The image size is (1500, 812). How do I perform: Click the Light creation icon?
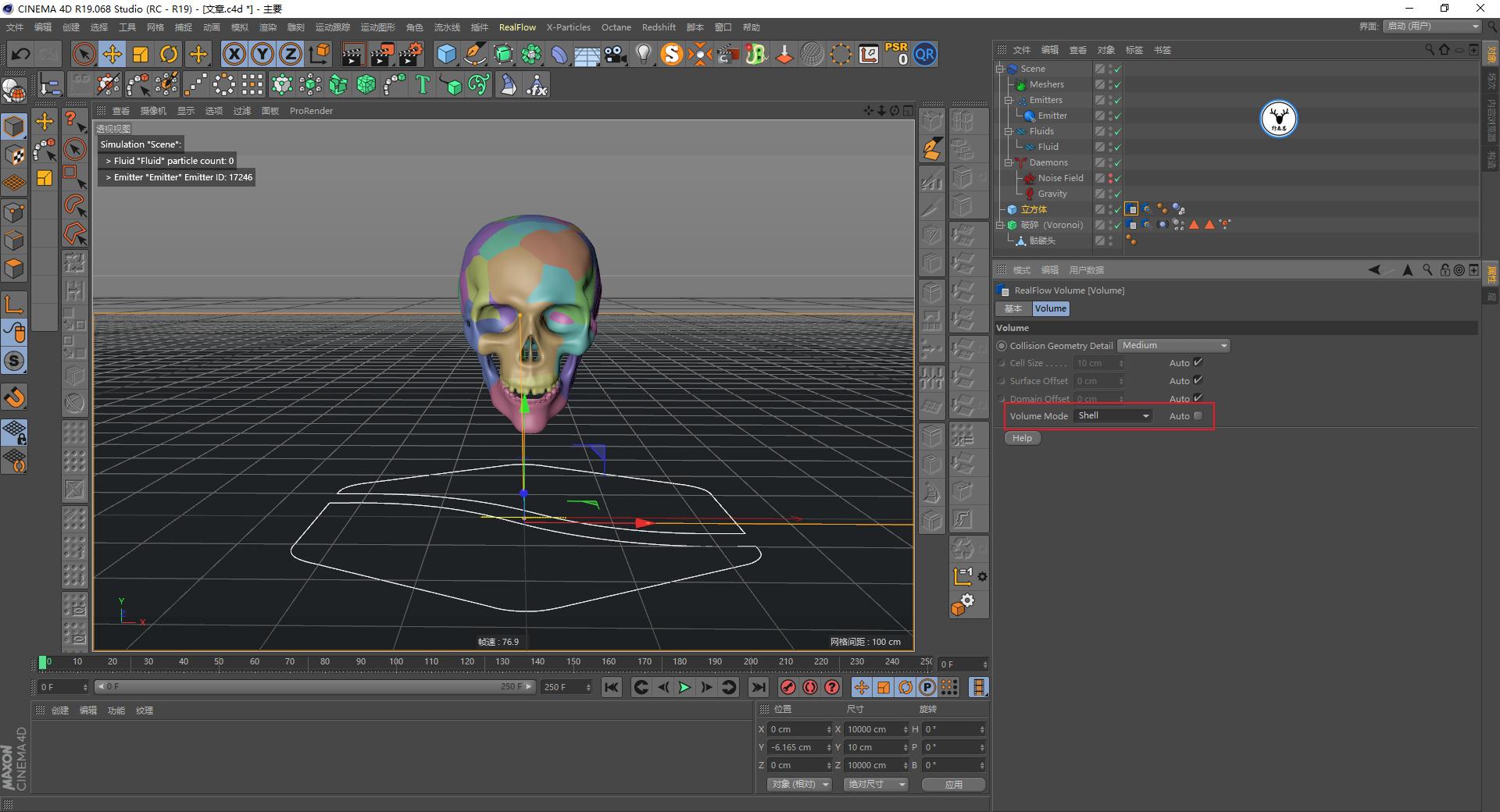click(x=643, y=54)
